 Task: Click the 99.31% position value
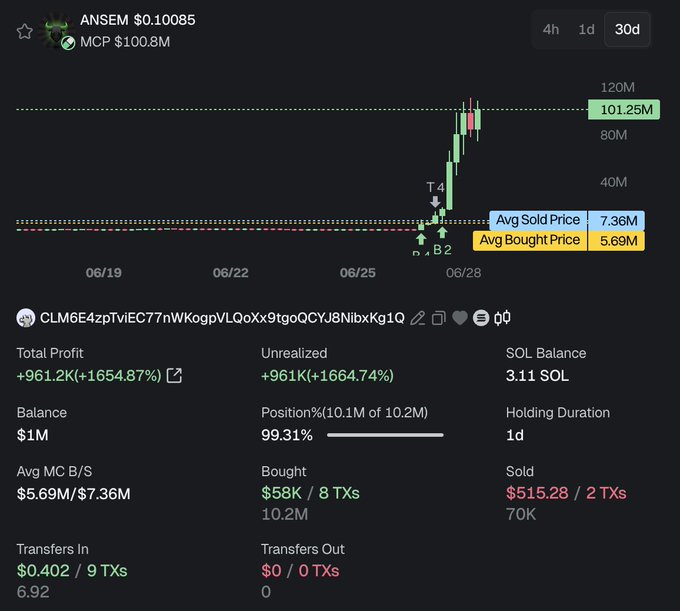[287, 435]
